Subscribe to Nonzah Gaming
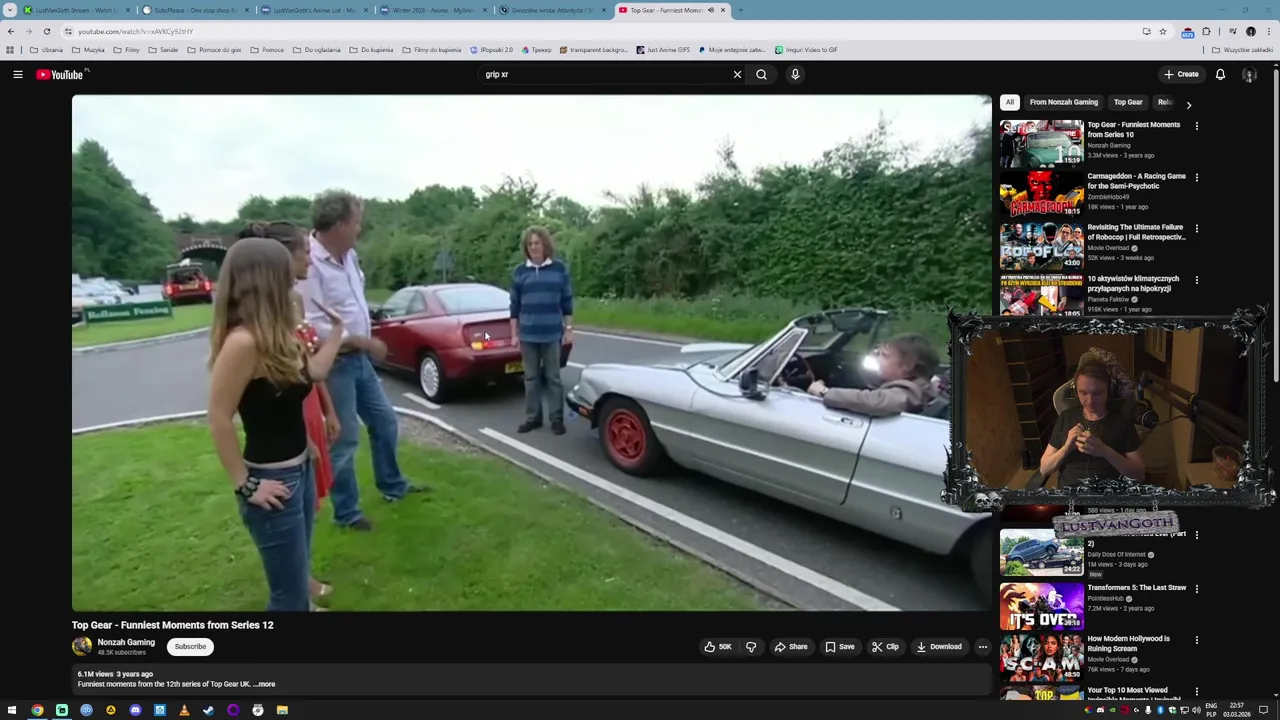 point(190,646)
